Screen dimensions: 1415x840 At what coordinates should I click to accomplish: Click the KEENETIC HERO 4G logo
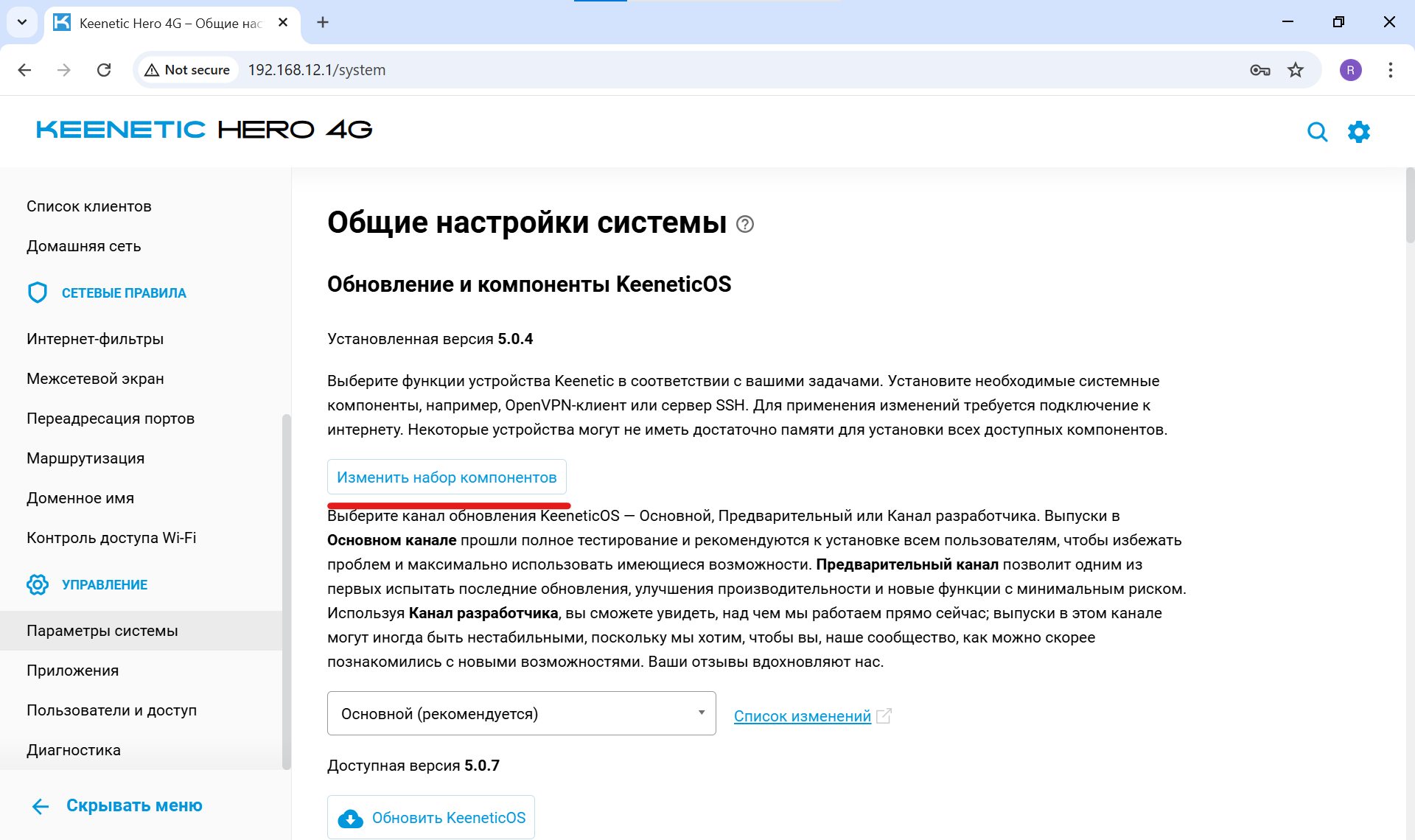[203, 130]
